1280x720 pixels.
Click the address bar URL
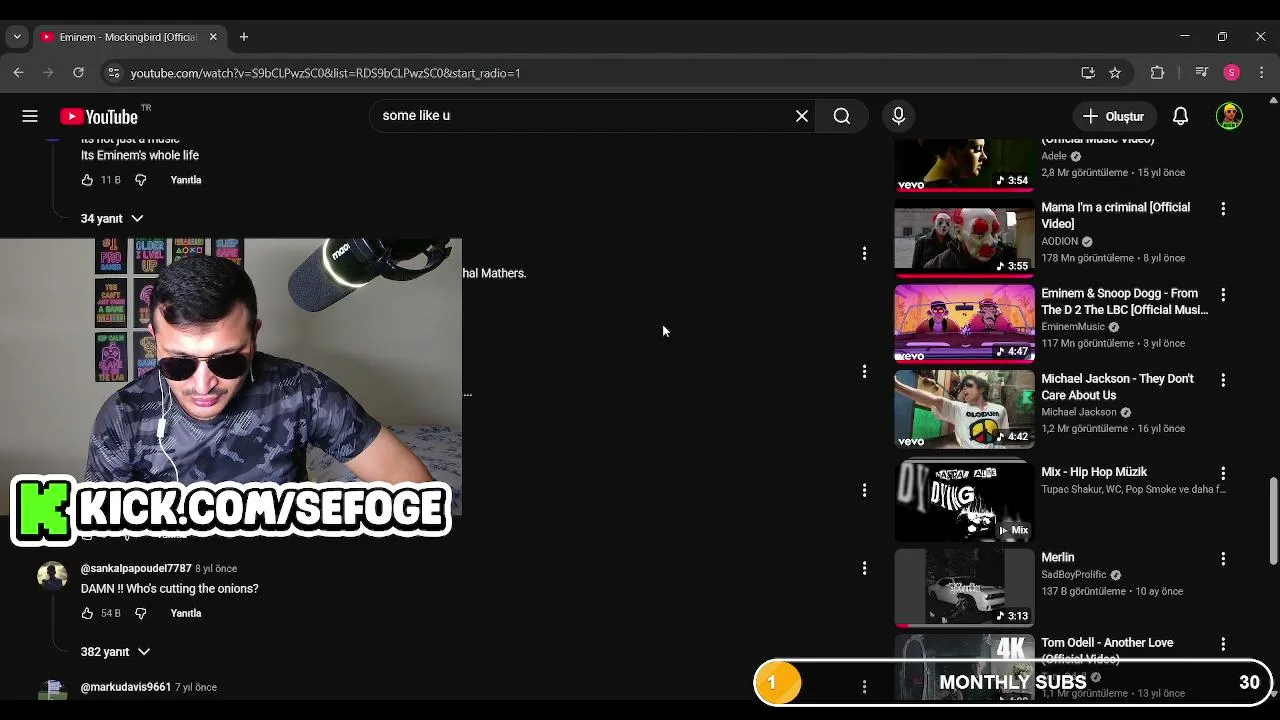click(325, 73)
